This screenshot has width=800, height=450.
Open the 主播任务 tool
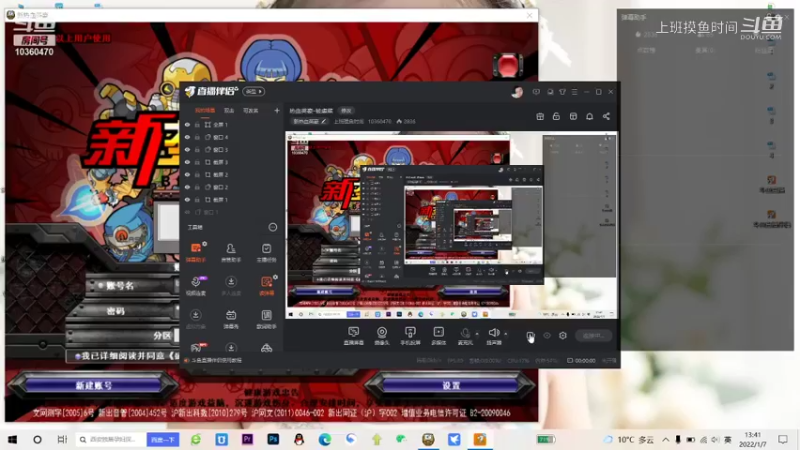266,252
